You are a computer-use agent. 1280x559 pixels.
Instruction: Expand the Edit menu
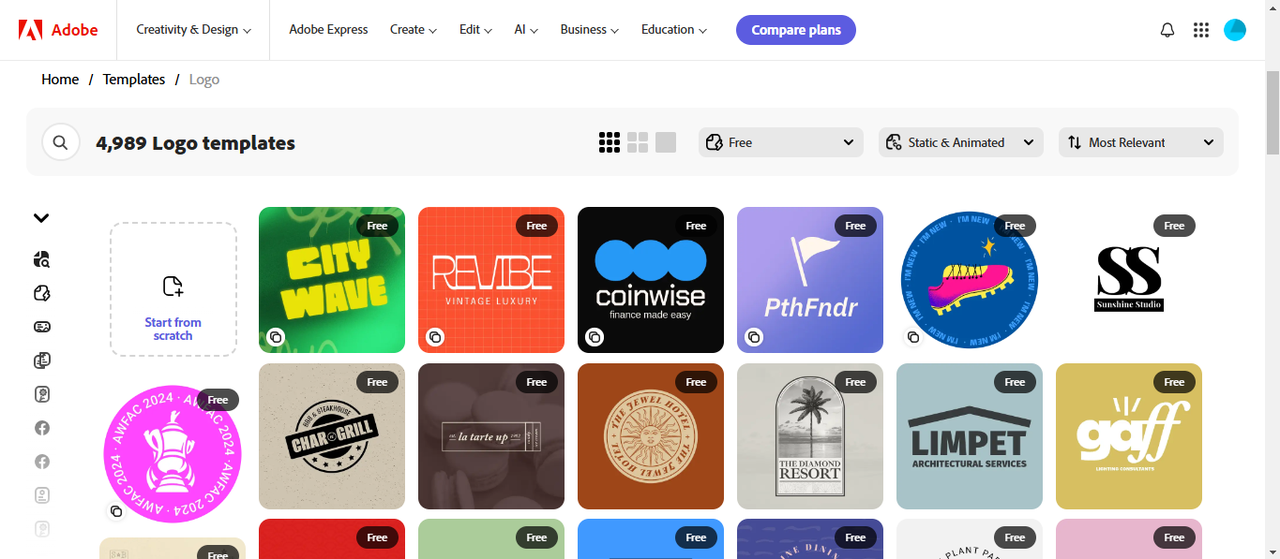476,30
